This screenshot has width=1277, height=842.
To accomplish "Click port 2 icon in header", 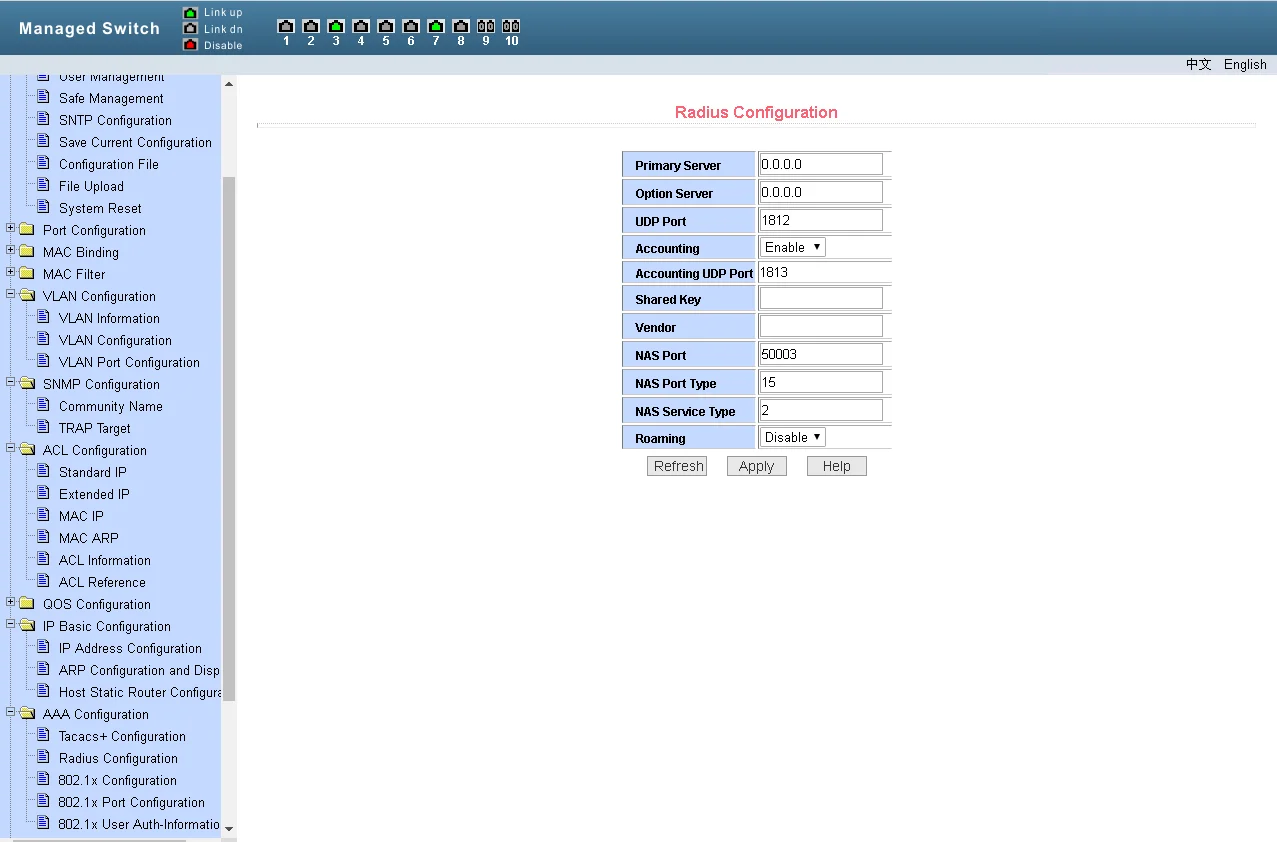I will (311, 26).
